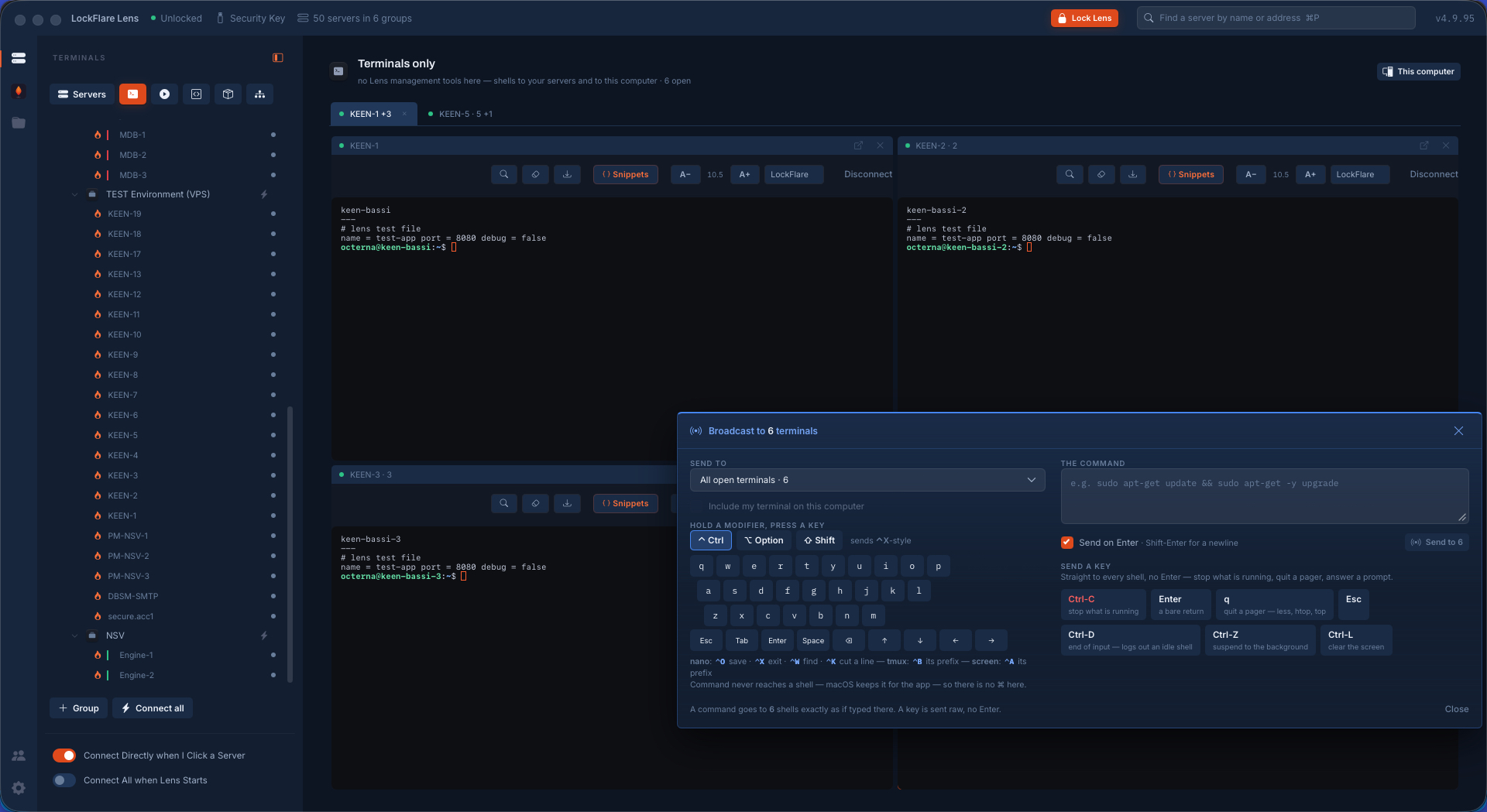This screenshot has width=1487, height=812.
Task: Download the KEEN-1 terminal output
Action: 568,174
